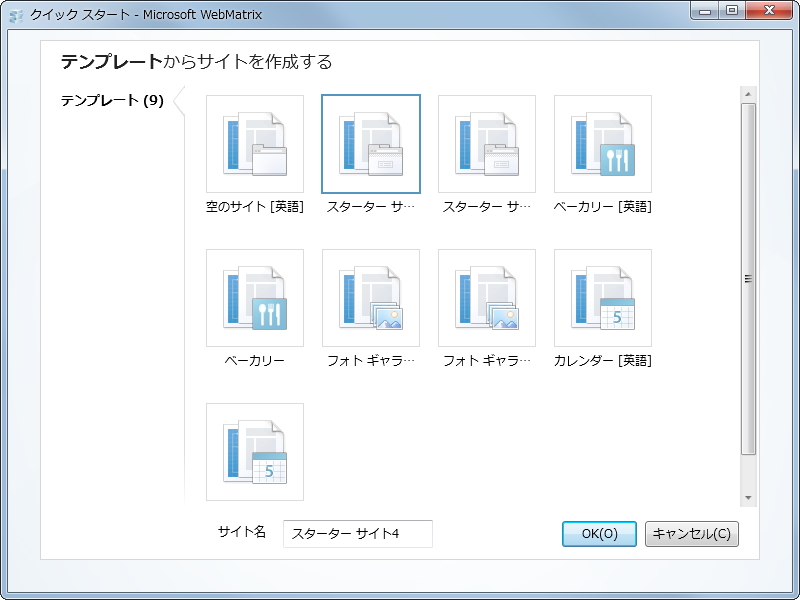Click the template list scrollbar down arrow
The height and width of the screenshot is (600, 800).
click(x=748, y=498)
